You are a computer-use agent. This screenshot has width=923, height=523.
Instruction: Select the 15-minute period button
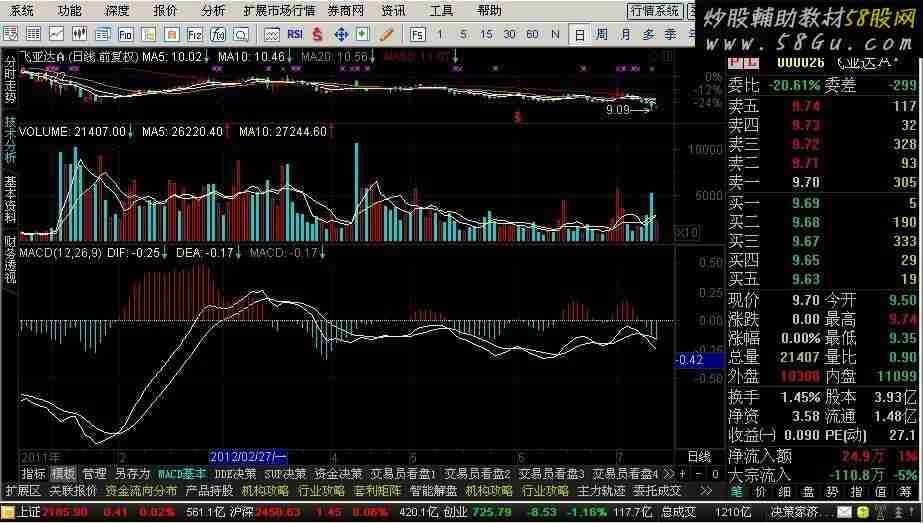click(486, 34)
